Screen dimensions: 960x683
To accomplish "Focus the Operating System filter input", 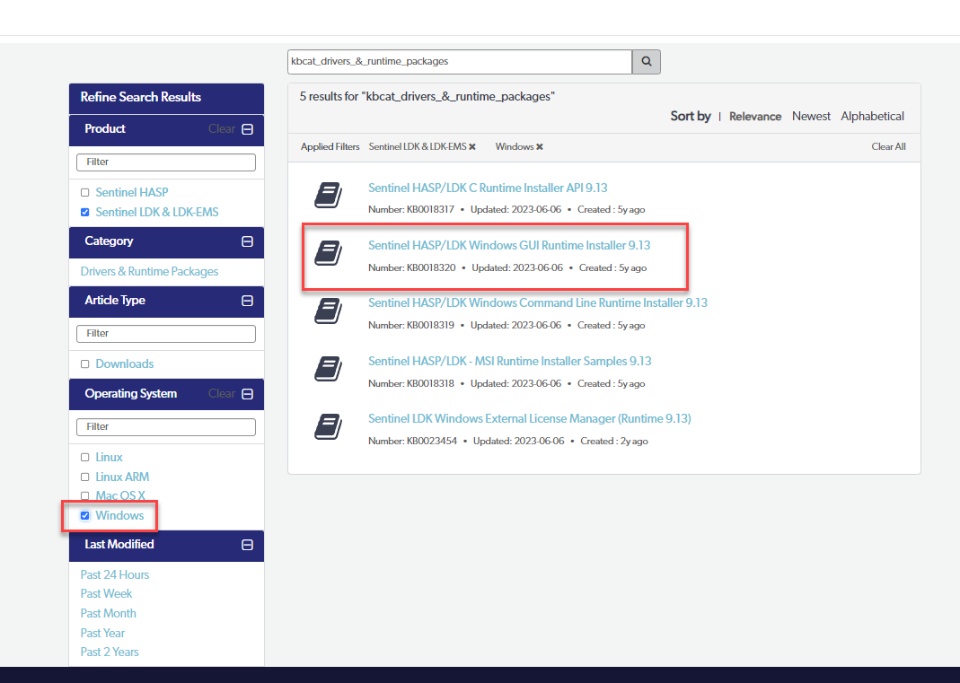I will click(166, 427).
